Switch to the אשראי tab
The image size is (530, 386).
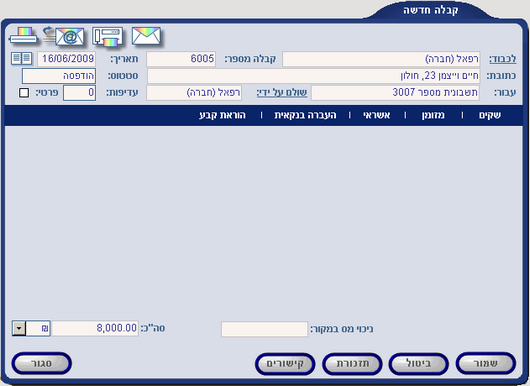(377, 115)
